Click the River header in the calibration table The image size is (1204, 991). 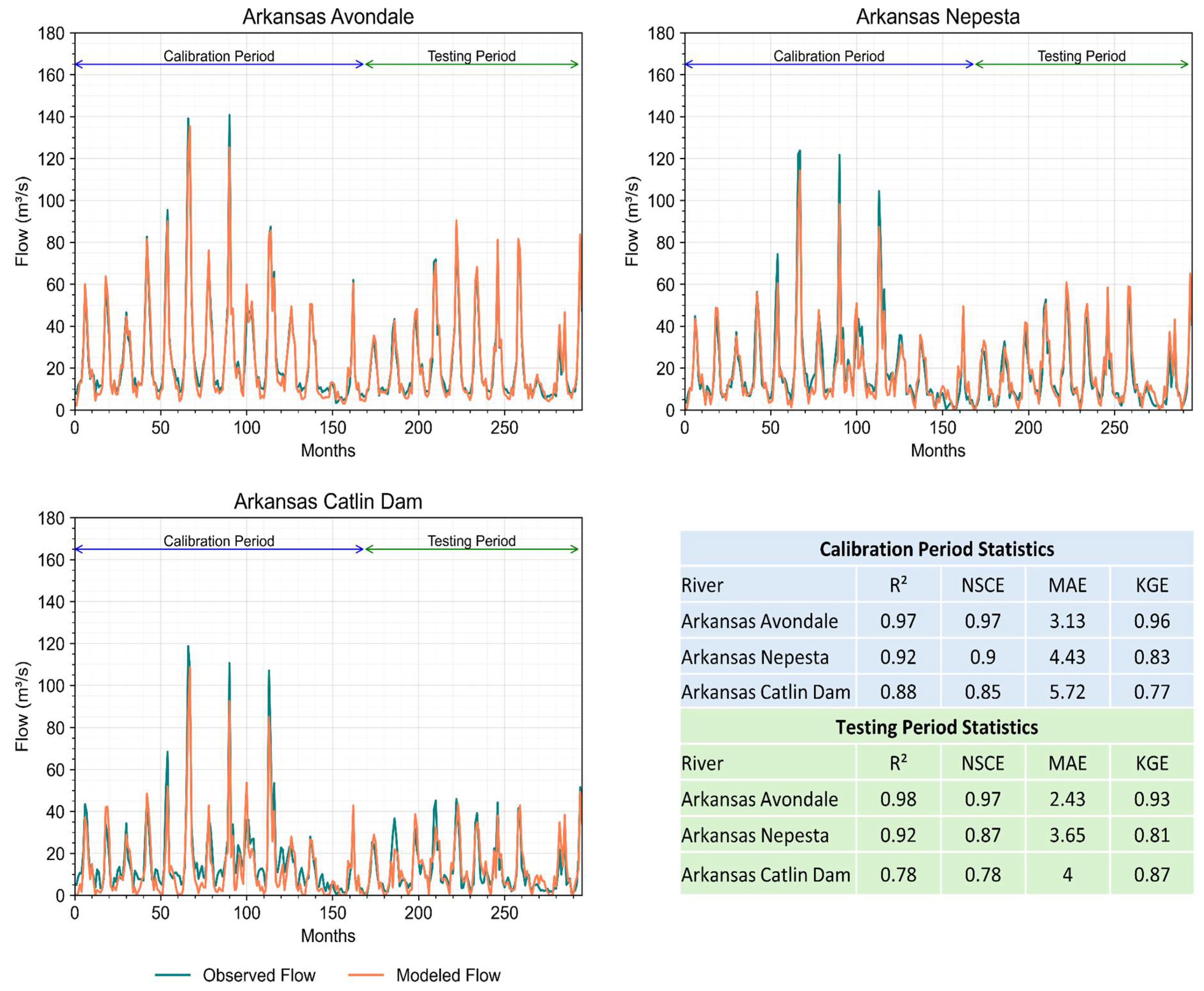[702, 585]
